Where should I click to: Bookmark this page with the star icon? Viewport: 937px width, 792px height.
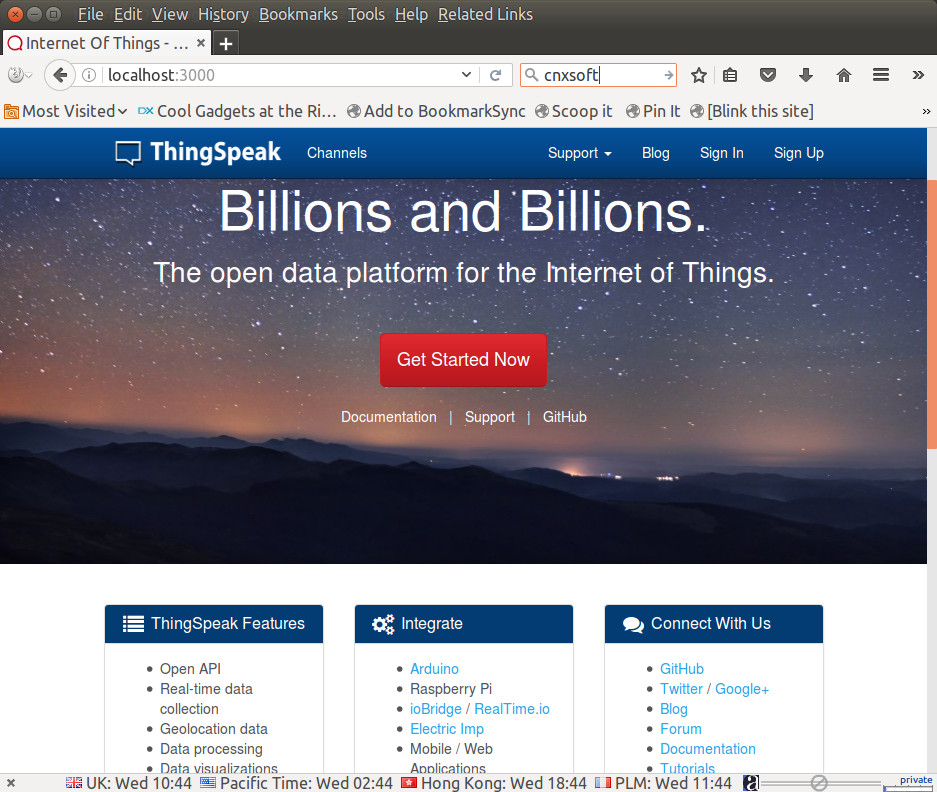pyautogui.click(x=699, y=75)
